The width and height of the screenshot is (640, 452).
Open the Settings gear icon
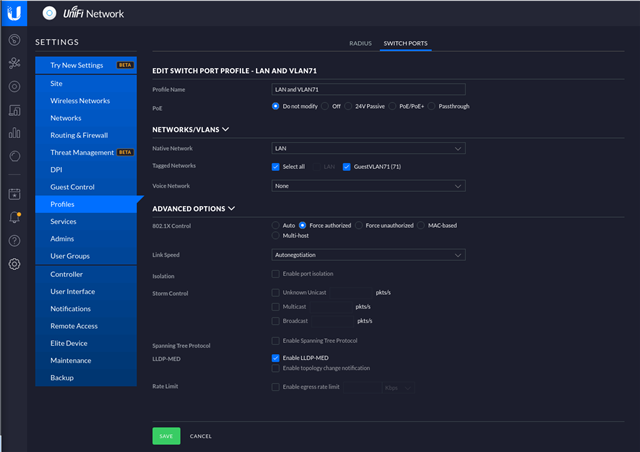[15, 264]
